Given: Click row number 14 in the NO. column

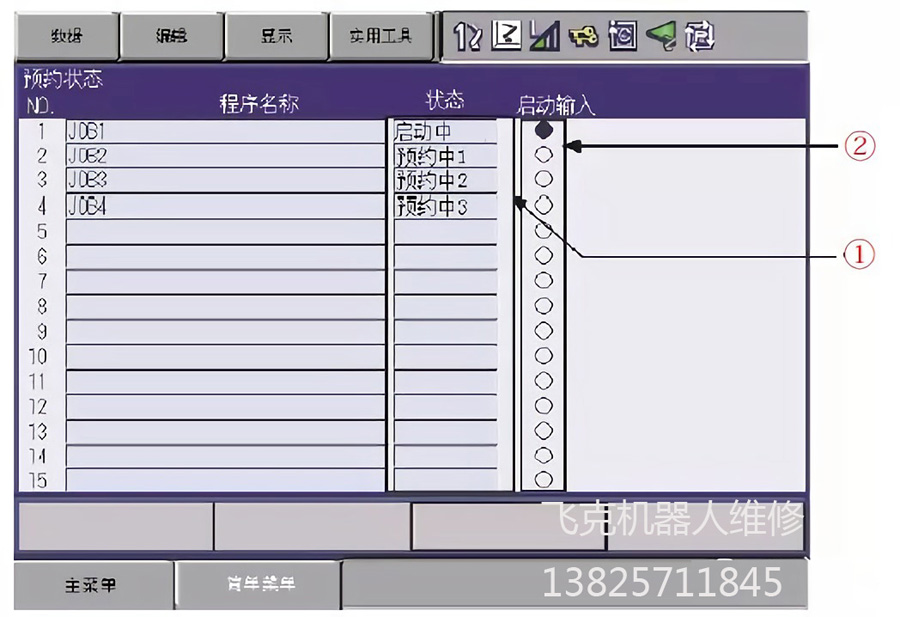Looking at the screenshot, I should point(38,456).
